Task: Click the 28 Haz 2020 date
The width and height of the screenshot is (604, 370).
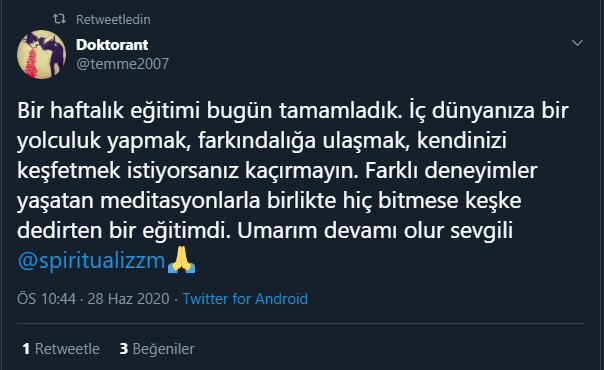Action: point(128,299)
